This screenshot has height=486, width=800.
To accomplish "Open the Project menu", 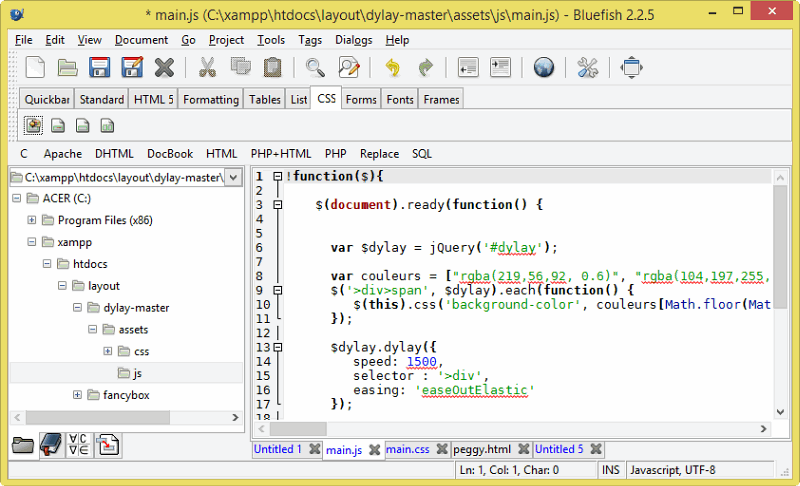I will 227,40.
